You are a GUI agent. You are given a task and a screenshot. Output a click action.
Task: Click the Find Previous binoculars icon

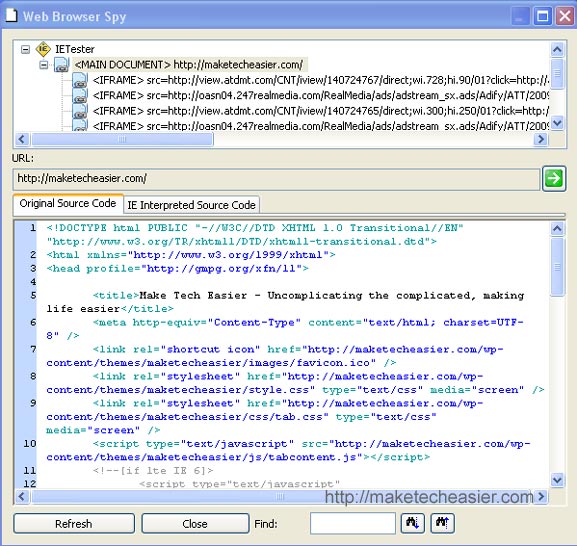click(x=442, y=523)
